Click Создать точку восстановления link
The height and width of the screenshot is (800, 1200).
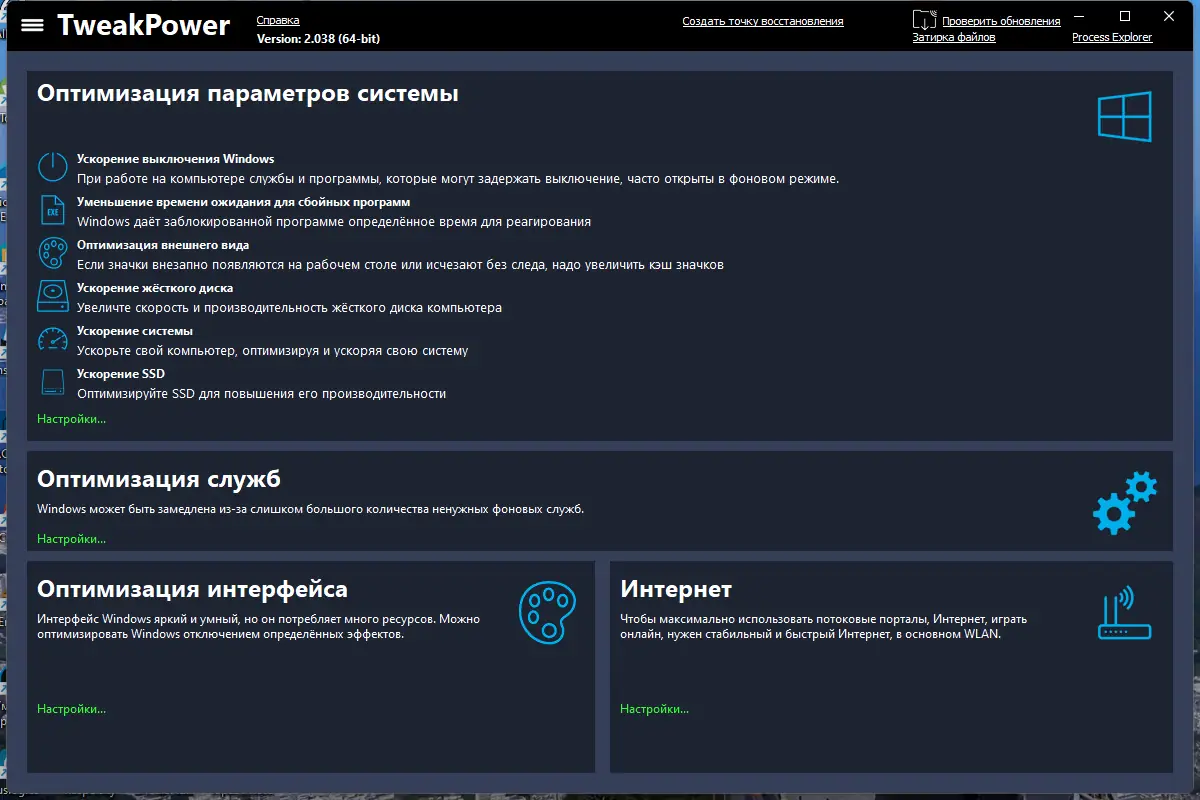tap(763, 21)
